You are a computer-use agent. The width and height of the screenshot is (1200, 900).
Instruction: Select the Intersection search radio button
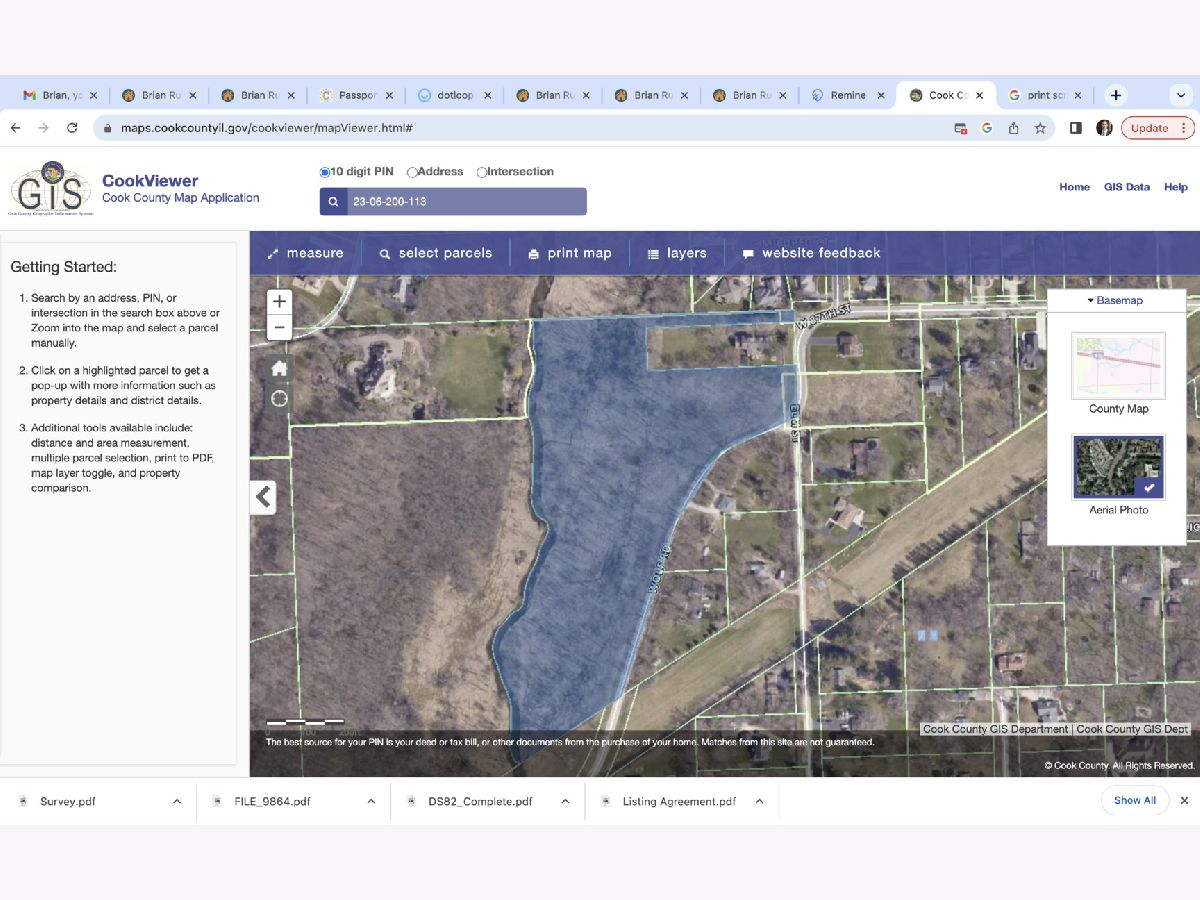[x=481, y=172]
